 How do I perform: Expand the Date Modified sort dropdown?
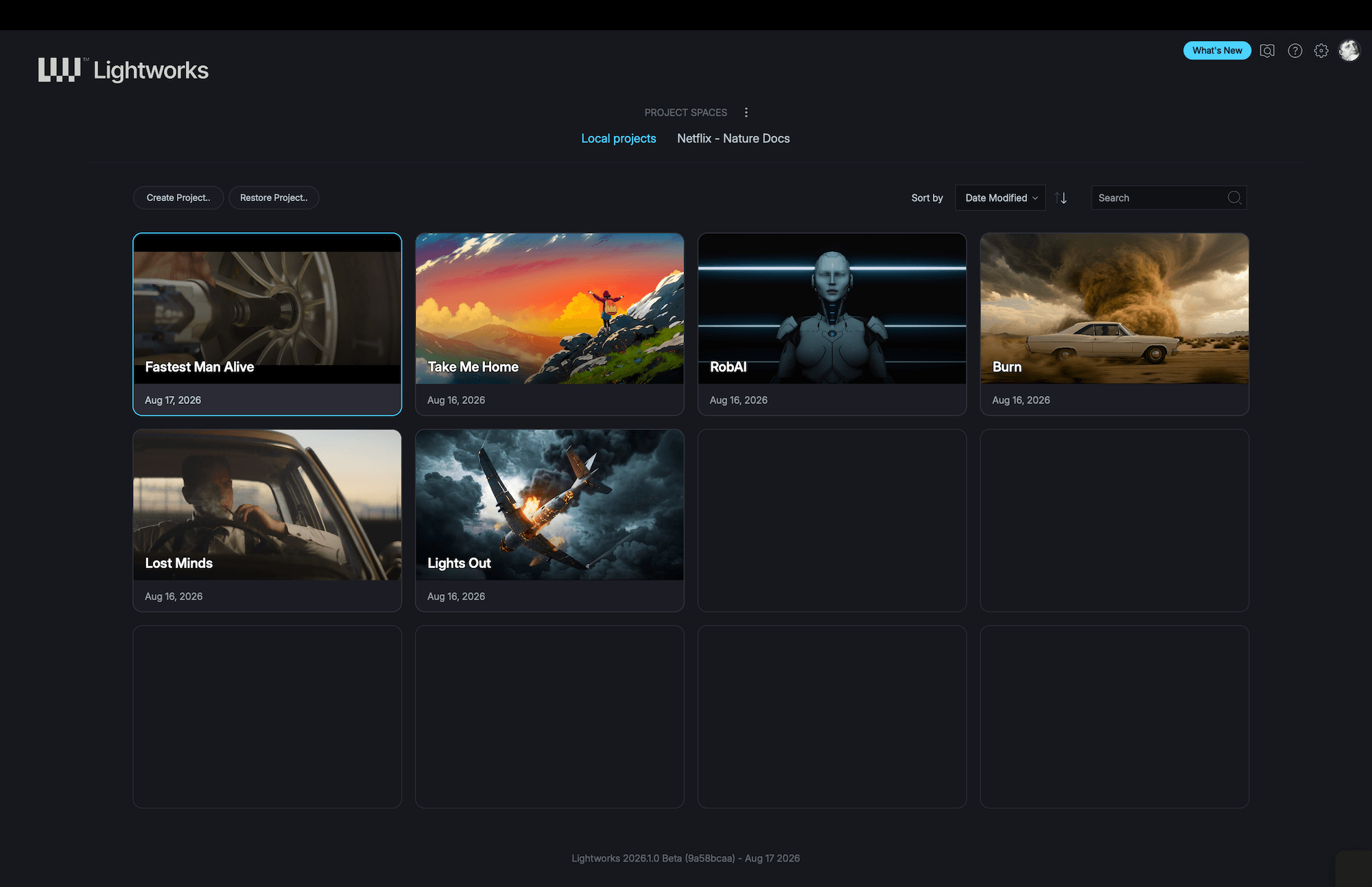coord(1000,198)
